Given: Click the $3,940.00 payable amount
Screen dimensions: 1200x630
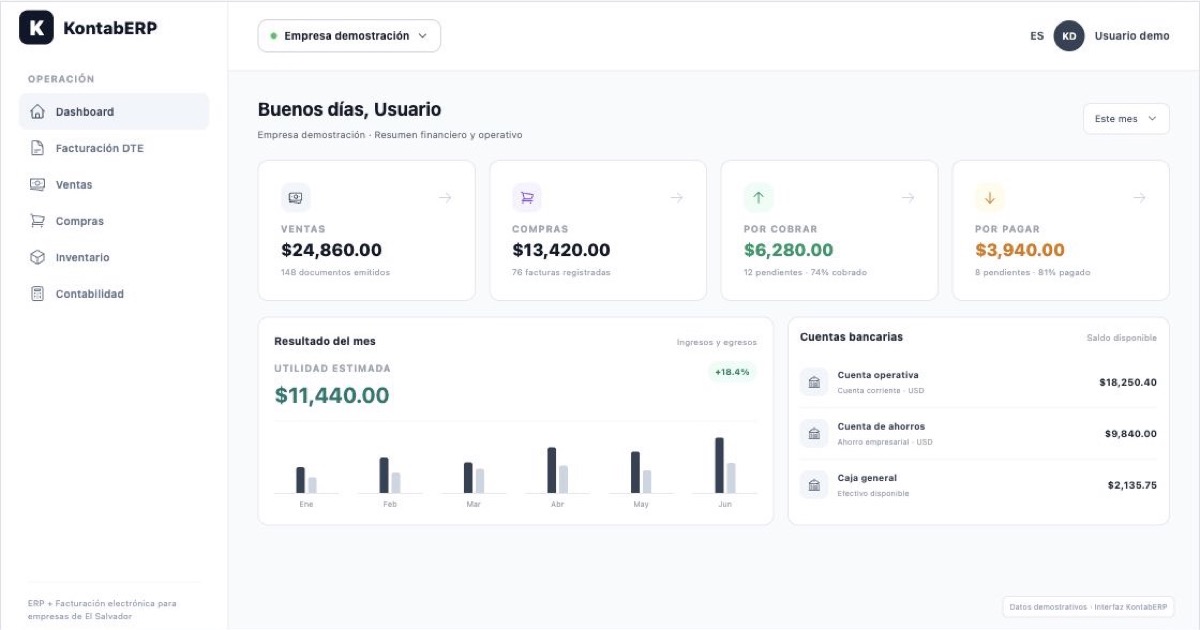Looking at the screenshot, I should point(1020,250).
